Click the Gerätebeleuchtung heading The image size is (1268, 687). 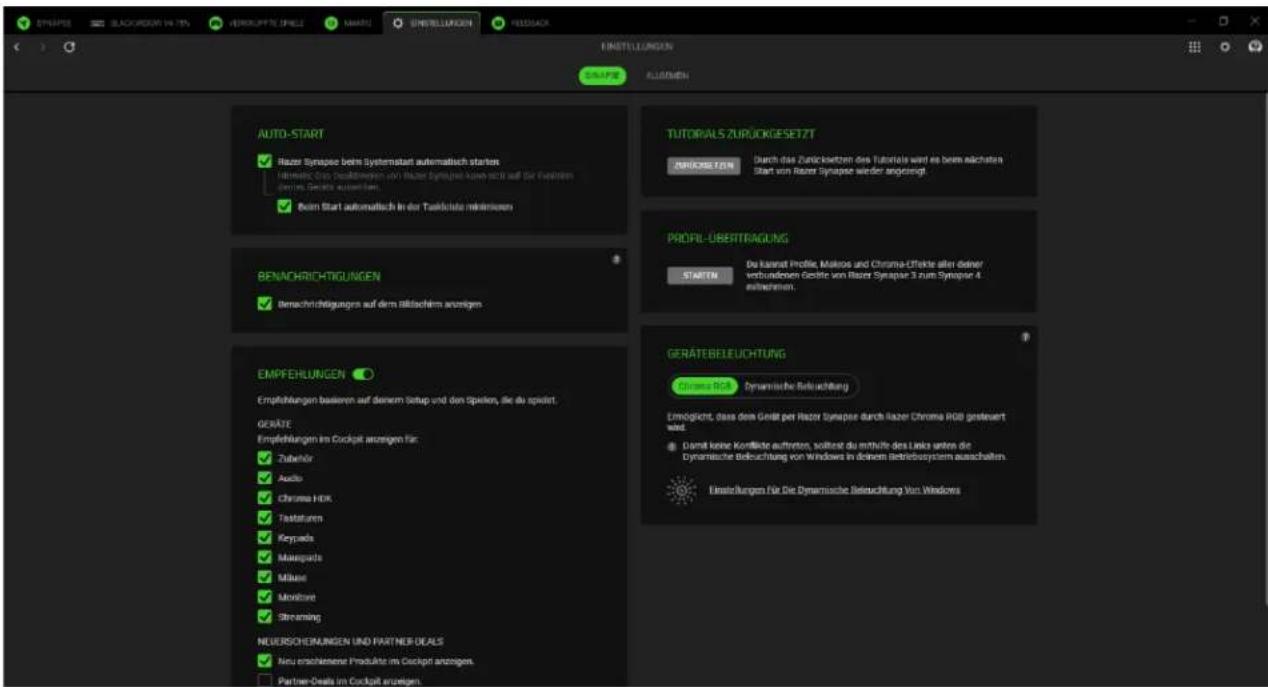pos(726,353)
